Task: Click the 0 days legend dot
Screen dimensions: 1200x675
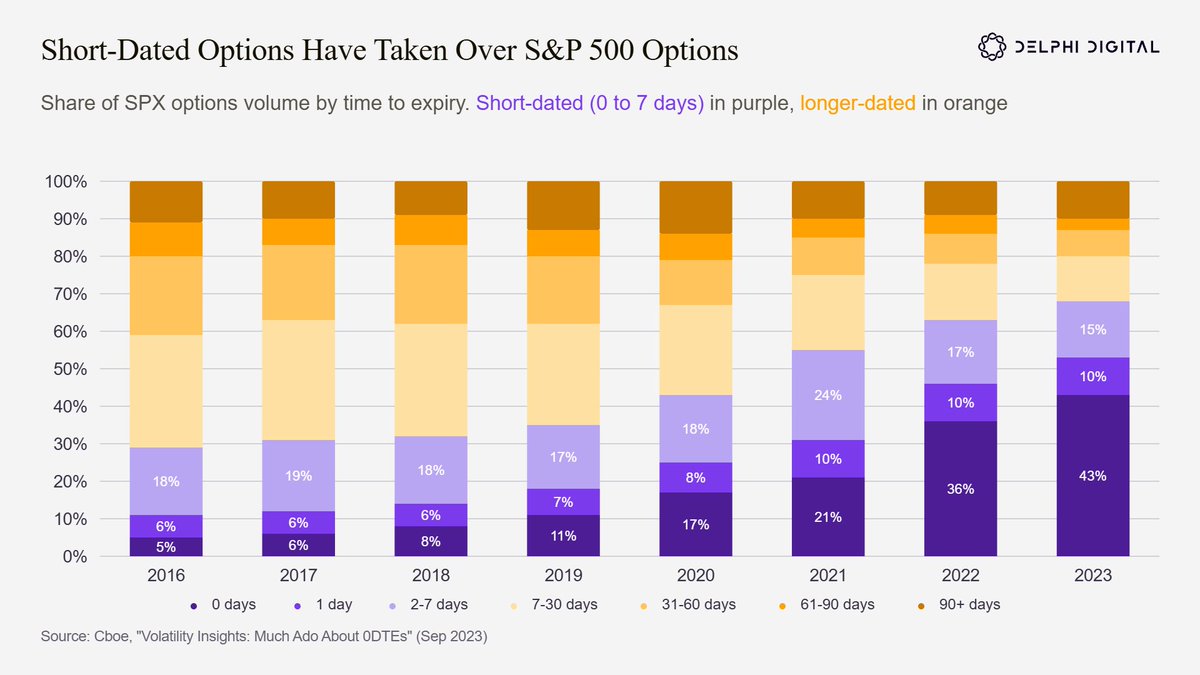Action: [x=192, y=605]
